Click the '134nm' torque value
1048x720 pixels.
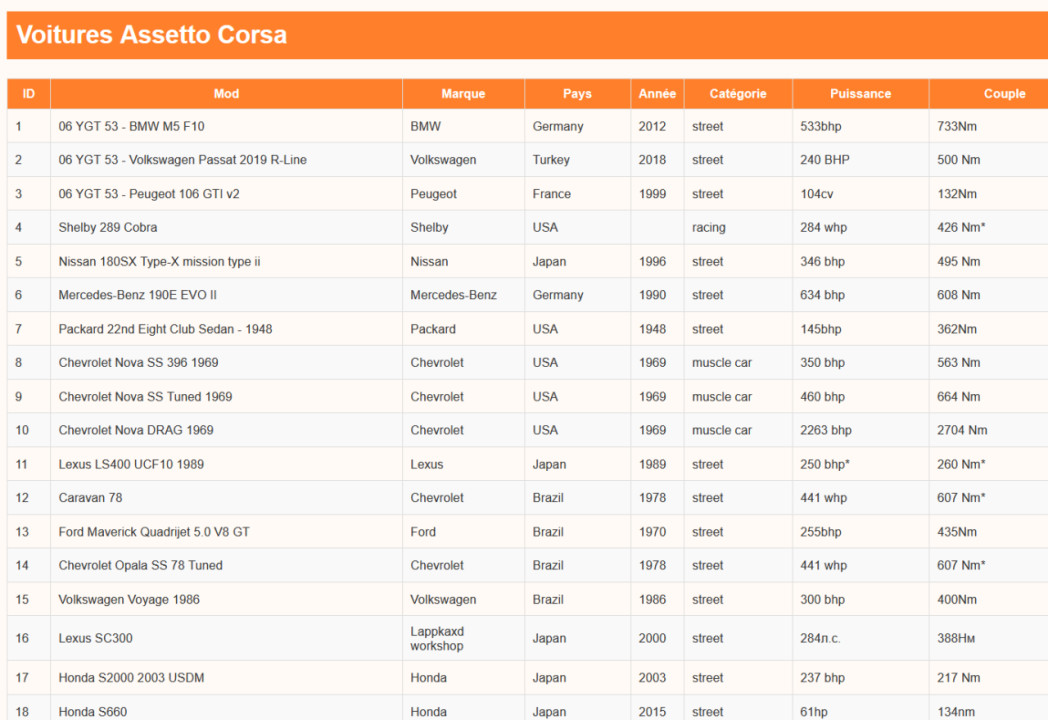coord(956,711)
